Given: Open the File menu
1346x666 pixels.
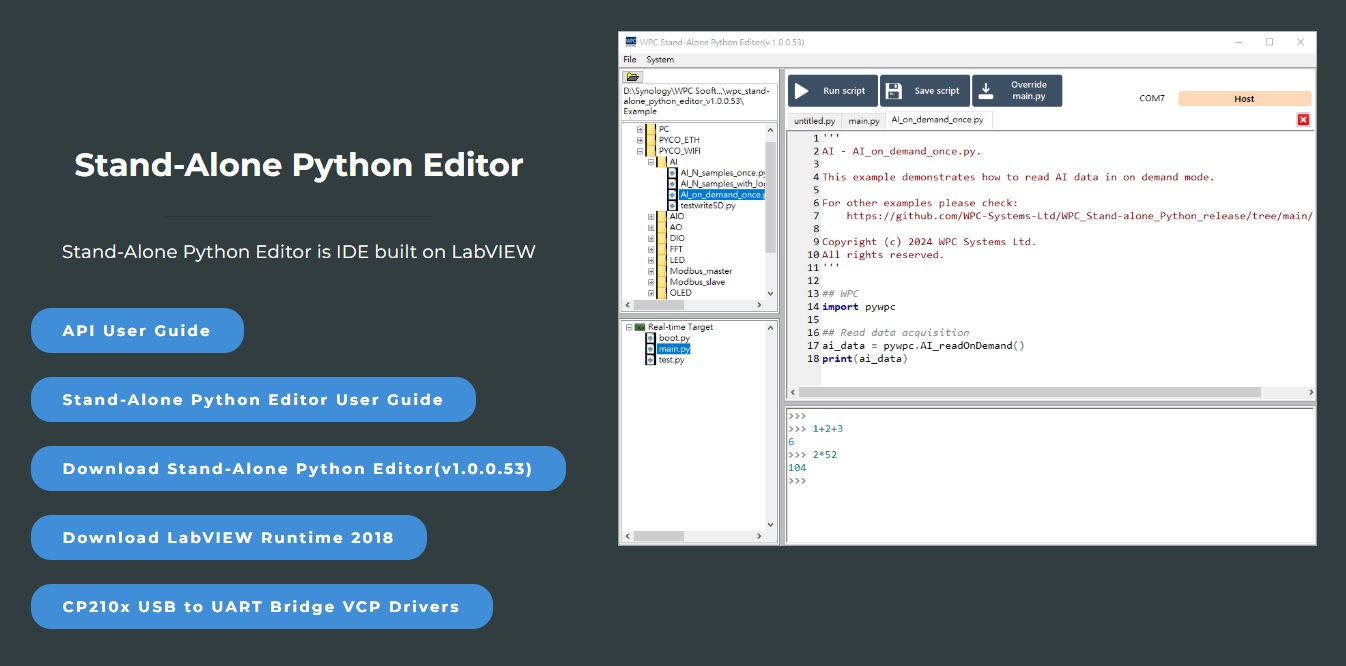Looking at the screenshot, I should pos(628,59).
